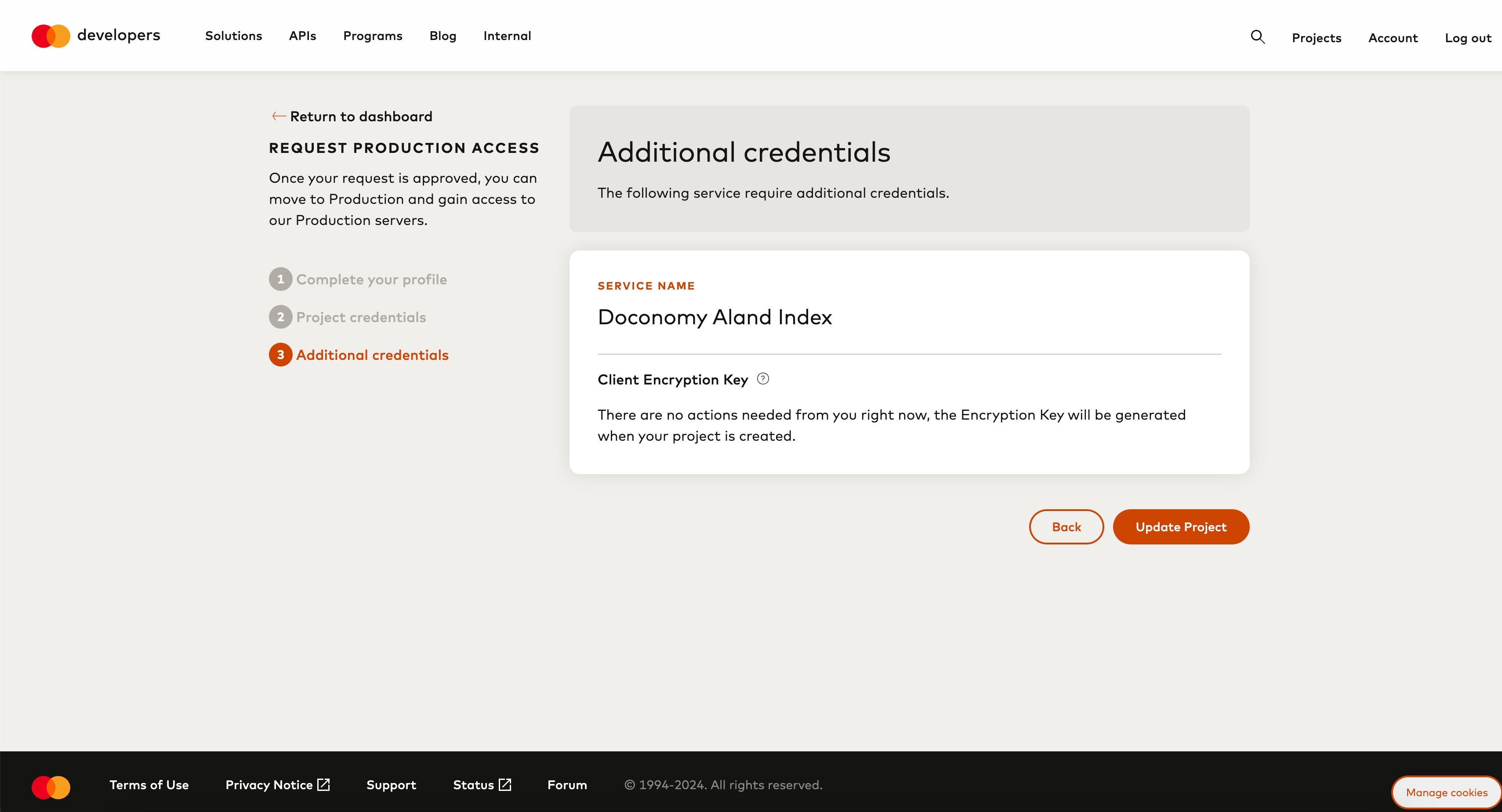Click the Back button
Image resolution: width=1502 pixels, height=812 pixels.
point(1067,527)
